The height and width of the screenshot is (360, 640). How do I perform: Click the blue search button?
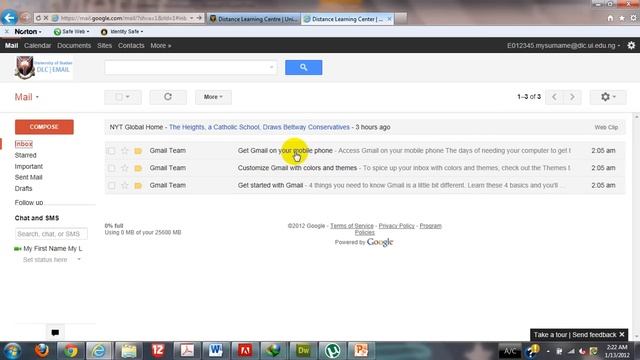point(303,67)
